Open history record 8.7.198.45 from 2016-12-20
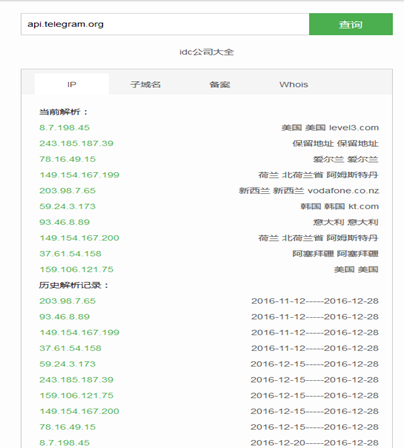 [x=65, y=442]
